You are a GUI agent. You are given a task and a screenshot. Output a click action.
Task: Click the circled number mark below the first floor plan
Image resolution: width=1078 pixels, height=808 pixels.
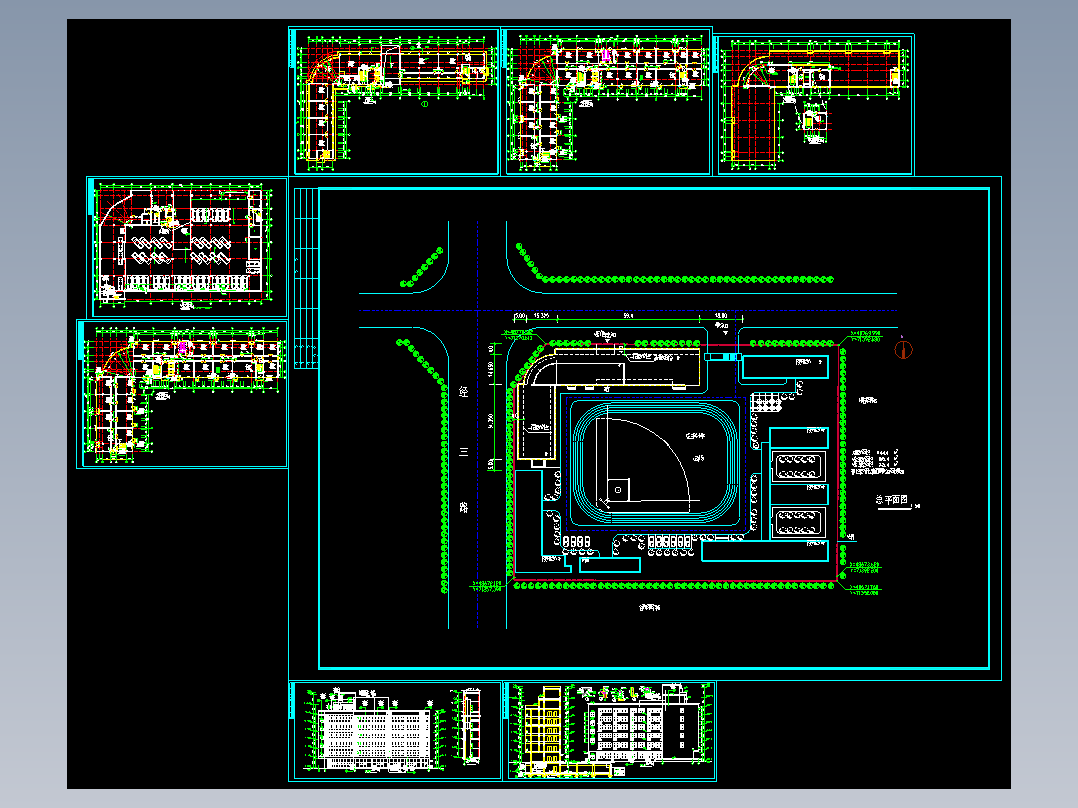(x=424, y=105)
